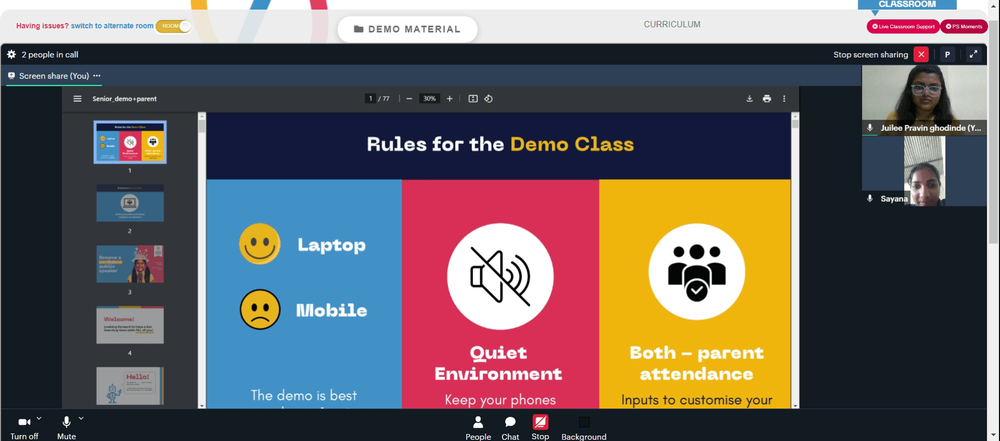This screenshot has width=1000, height=441.
Task: Rotate the PDF counterclockwise
Action: pos(489,98)
